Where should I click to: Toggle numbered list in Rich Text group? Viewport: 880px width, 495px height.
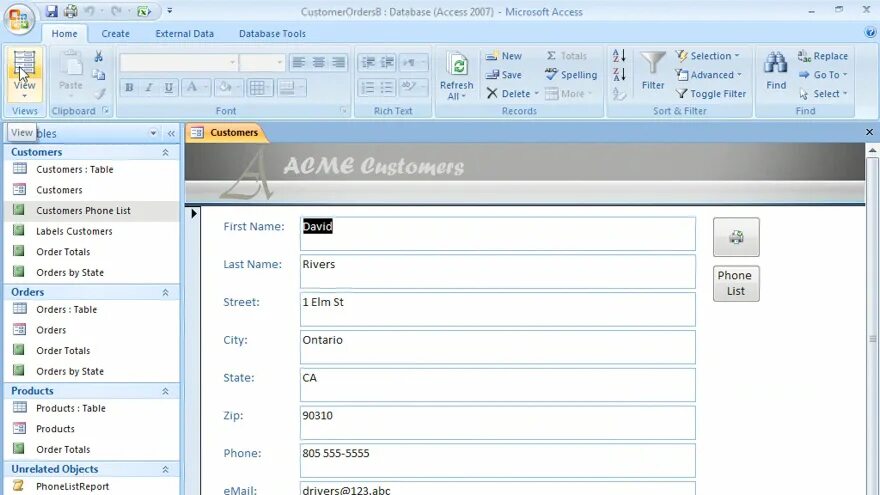coord(367,88)
